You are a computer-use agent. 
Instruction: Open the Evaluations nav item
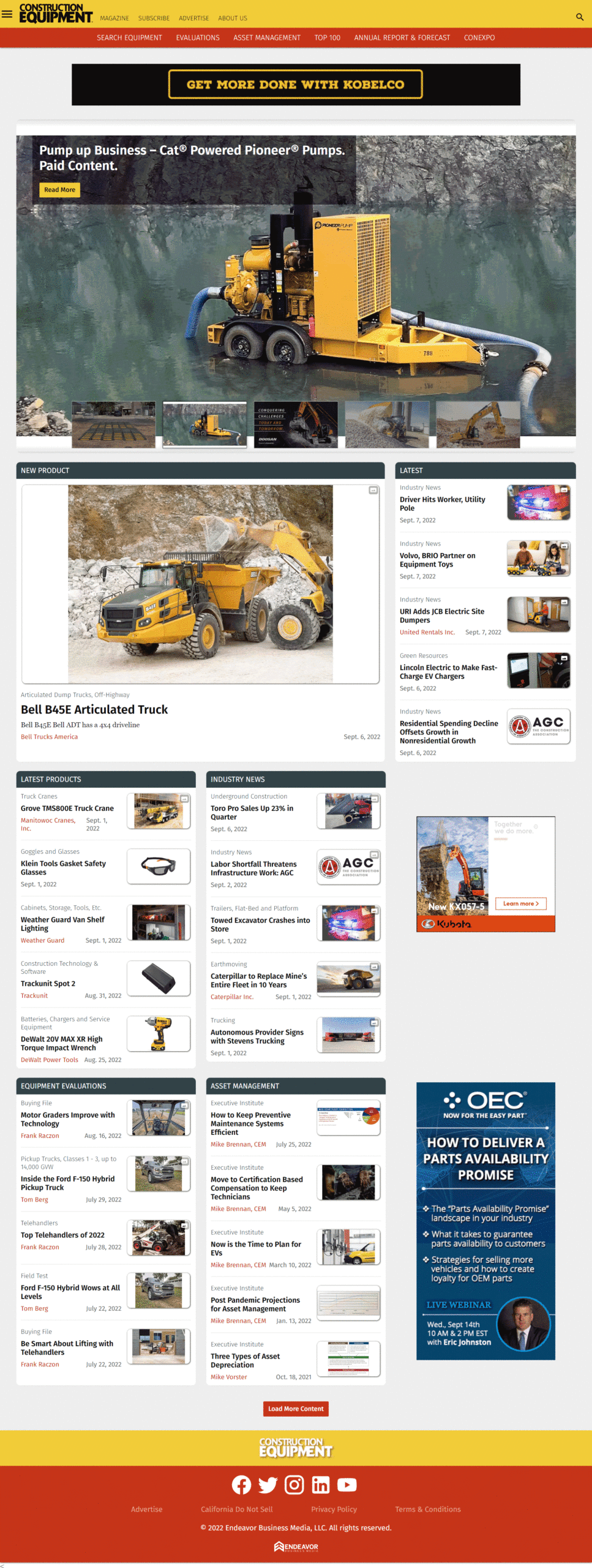click(x=198, y=37)
